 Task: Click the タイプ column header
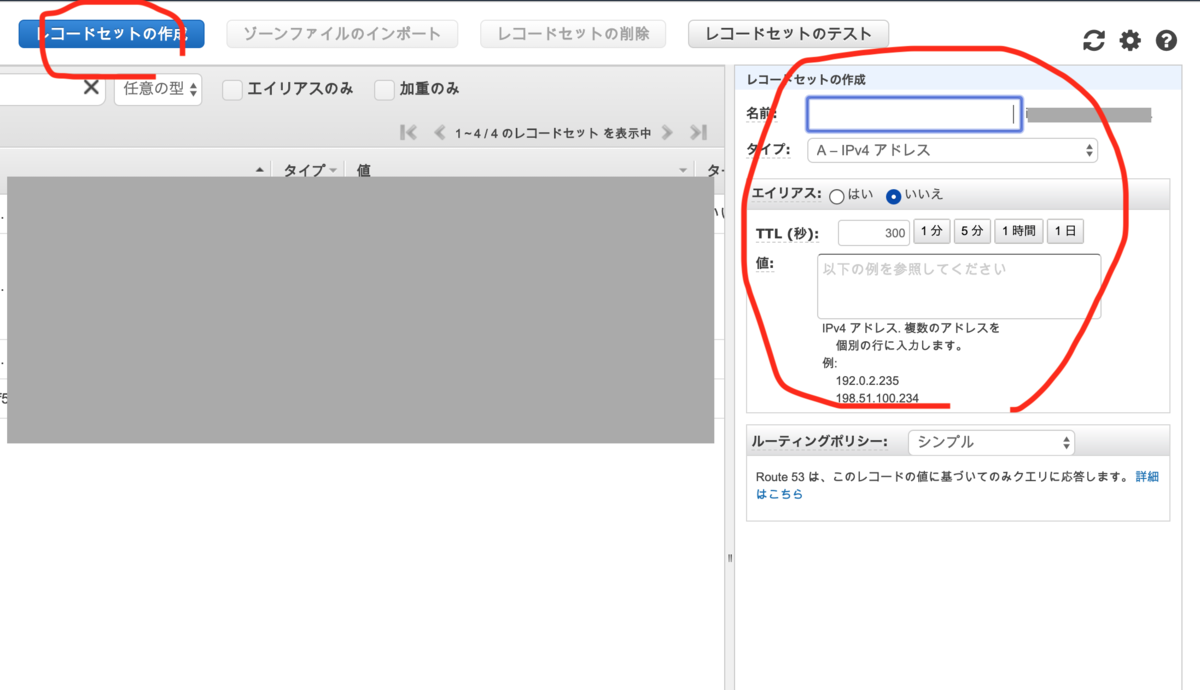point(303,171)
